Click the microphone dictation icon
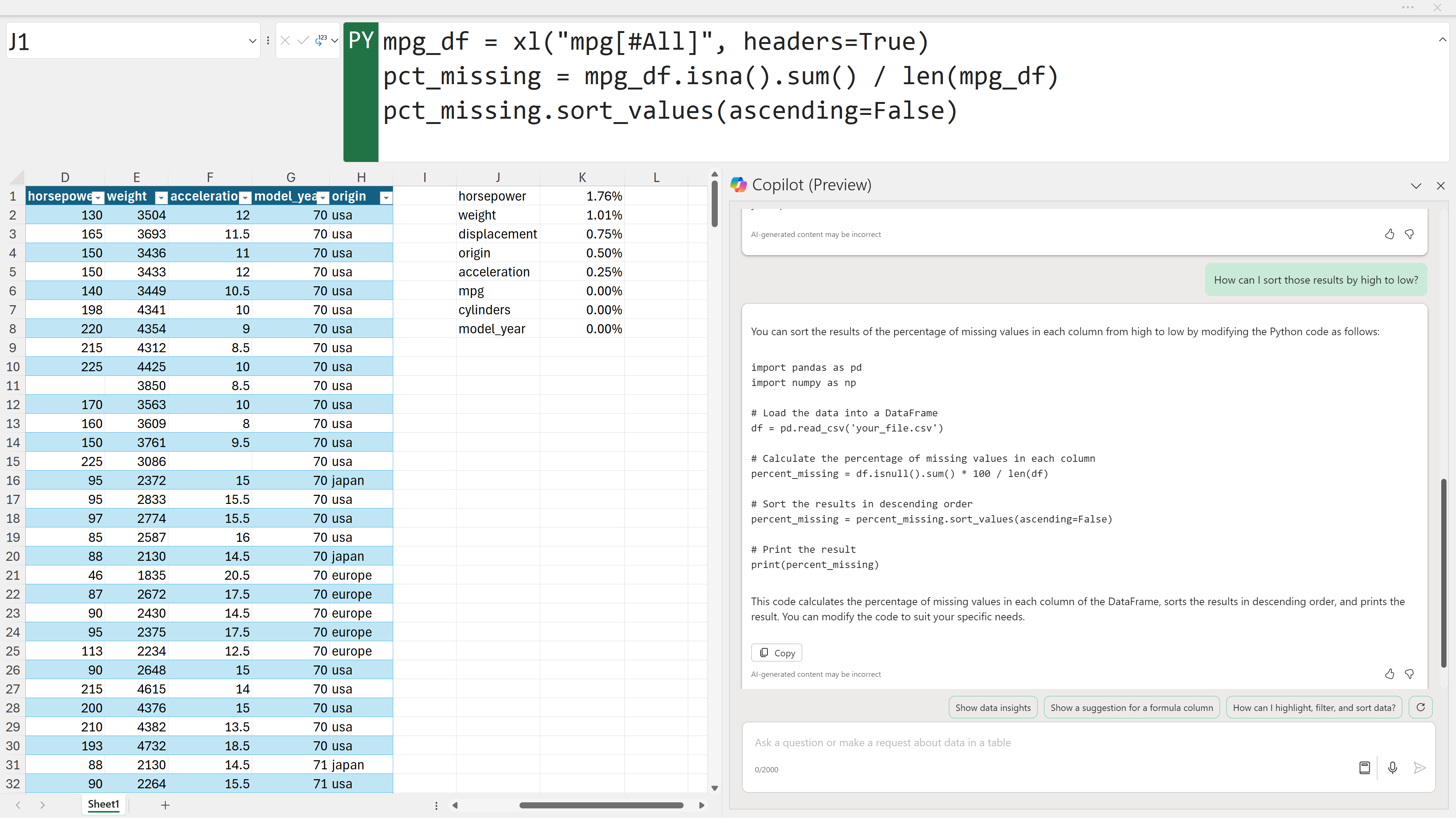Image resolution: width=1456 pixels, height=819 pixels. pyautogui.click(x=1392, y=768)
